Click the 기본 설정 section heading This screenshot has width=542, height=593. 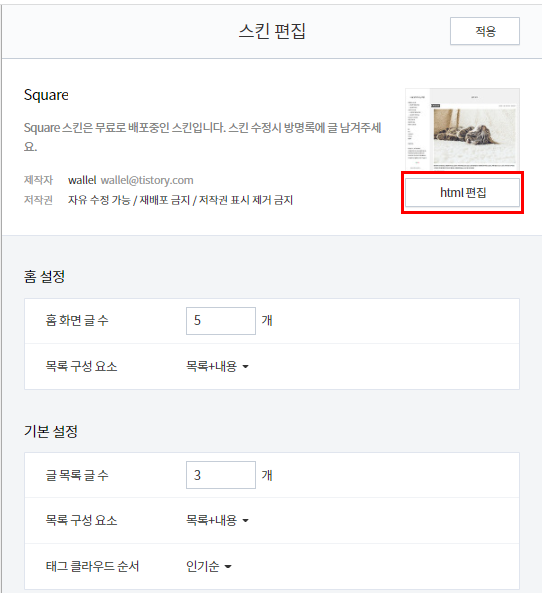[x=51, y=431]
